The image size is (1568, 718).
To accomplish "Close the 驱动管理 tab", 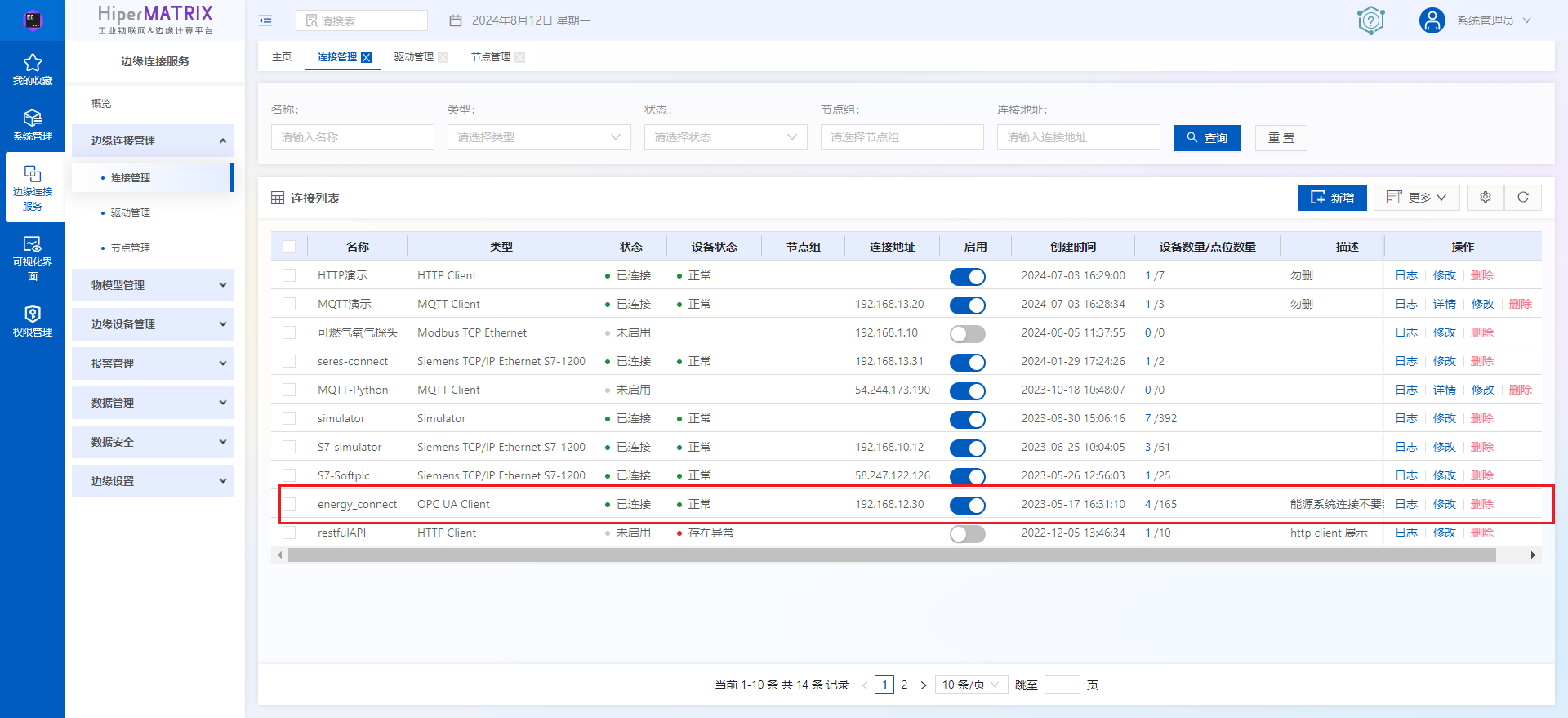I will point(443,57).
